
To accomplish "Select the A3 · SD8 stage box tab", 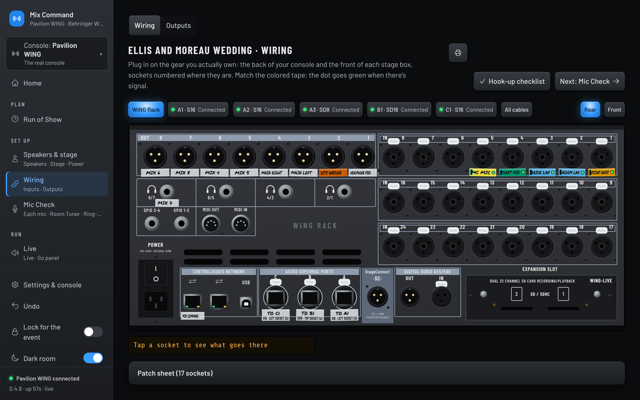I will click(x=331, y=109).
